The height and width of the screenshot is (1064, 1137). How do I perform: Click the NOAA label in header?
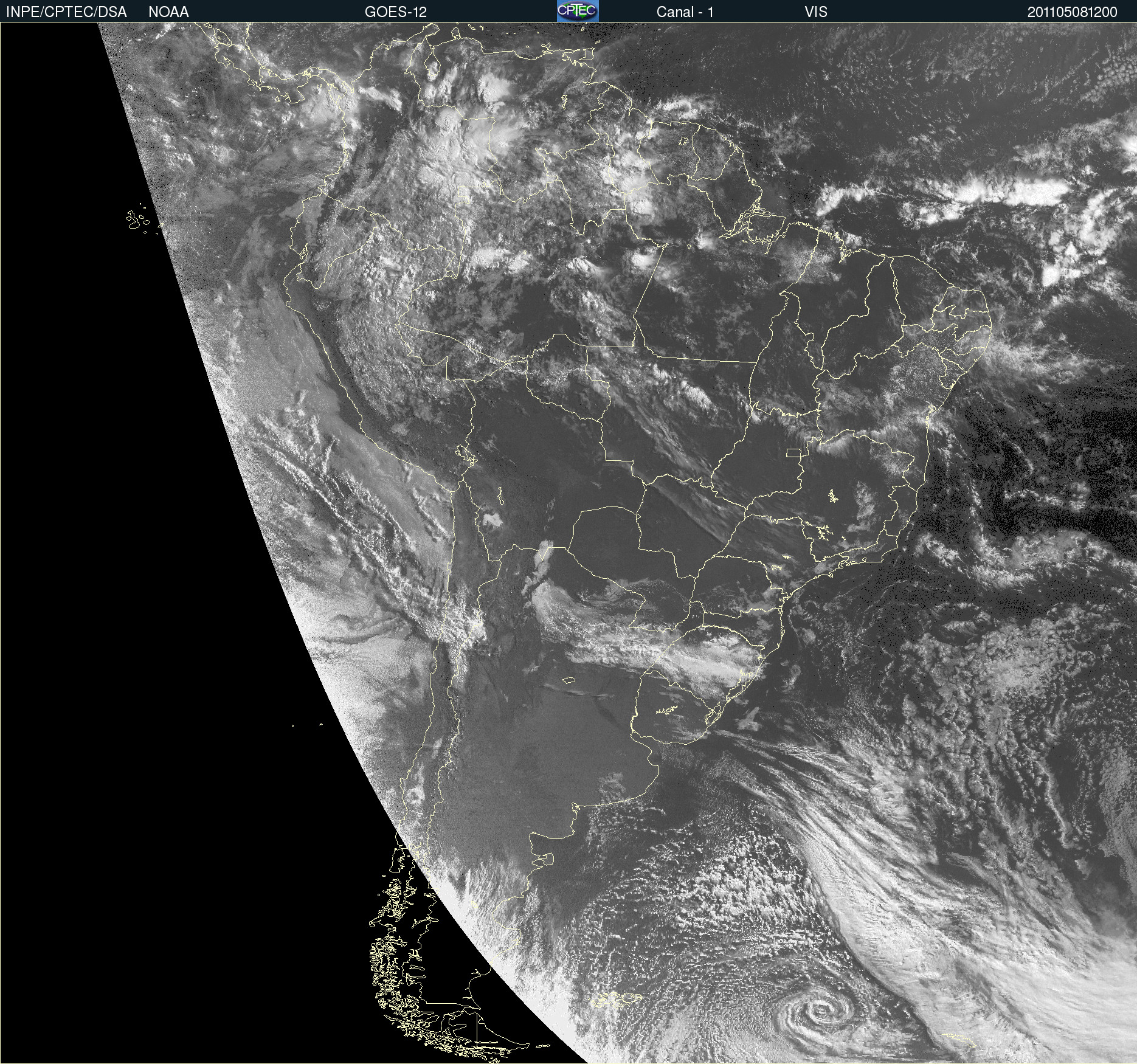point(168,12)
